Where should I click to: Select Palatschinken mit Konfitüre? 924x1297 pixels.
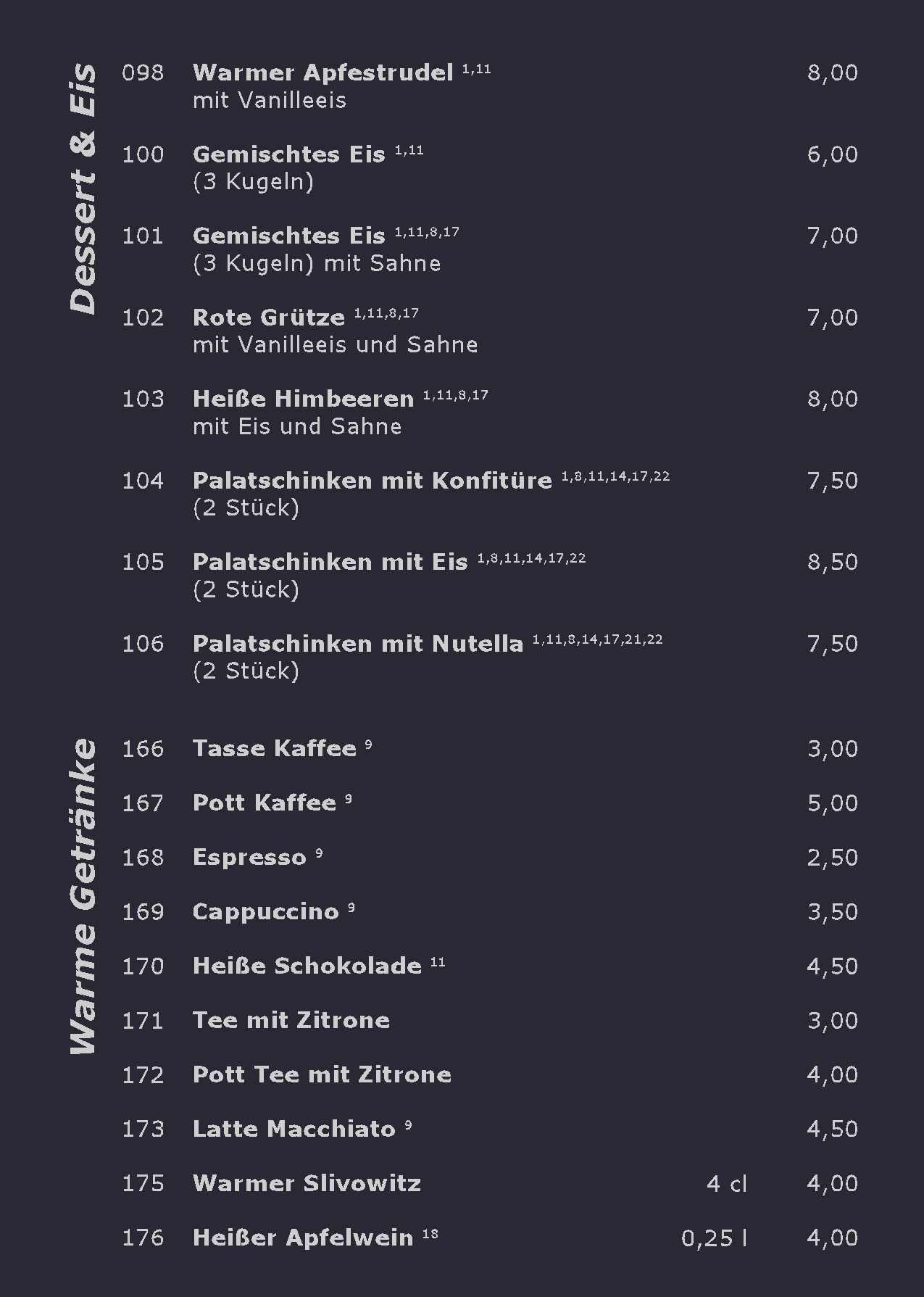tap(372, 481)
